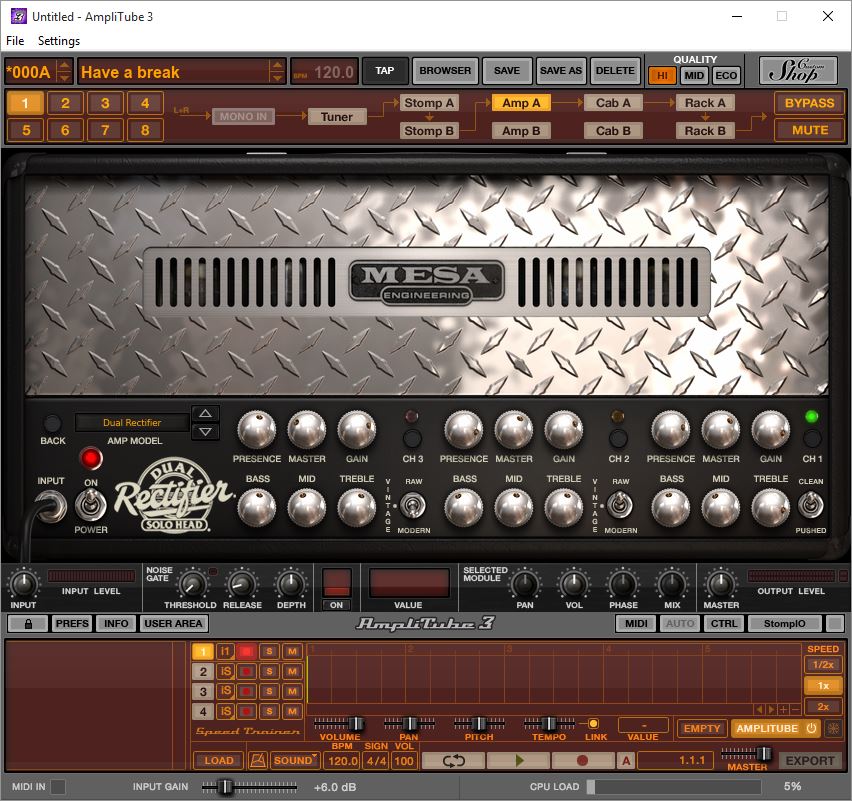The image size is (852, 801).
Task: Click the snowflake freeze icon
Action: pos(833,728)
